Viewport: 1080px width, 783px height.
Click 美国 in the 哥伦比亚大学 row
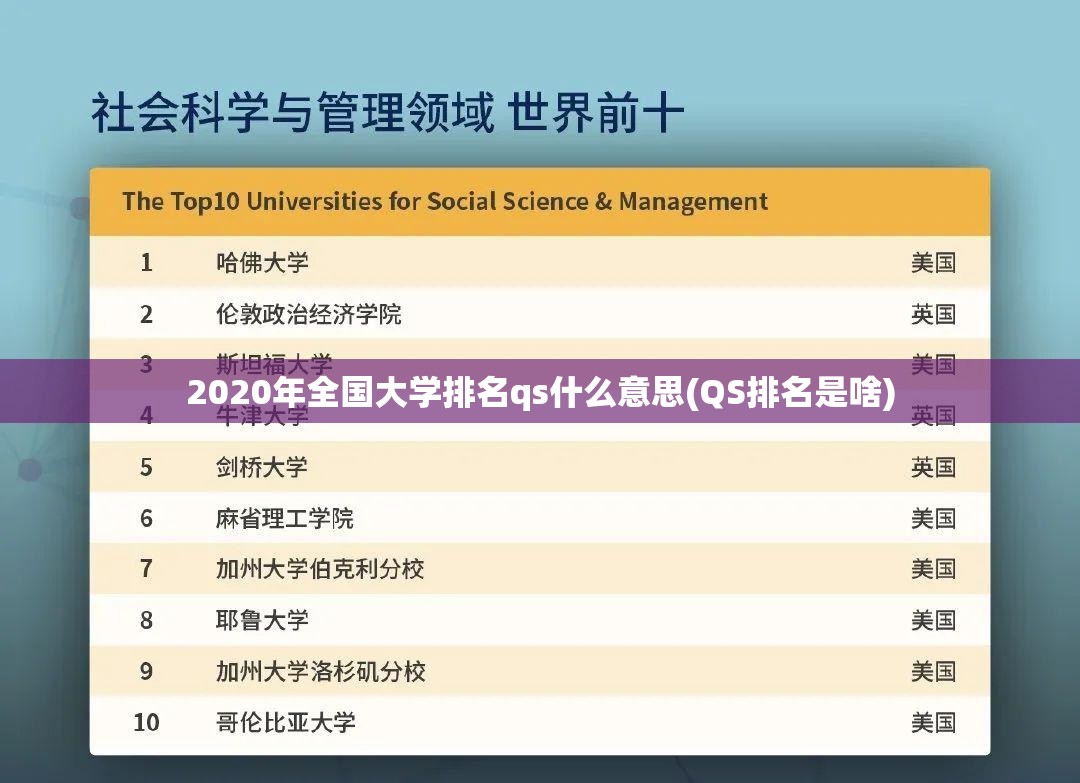click(x=933, y=722)
